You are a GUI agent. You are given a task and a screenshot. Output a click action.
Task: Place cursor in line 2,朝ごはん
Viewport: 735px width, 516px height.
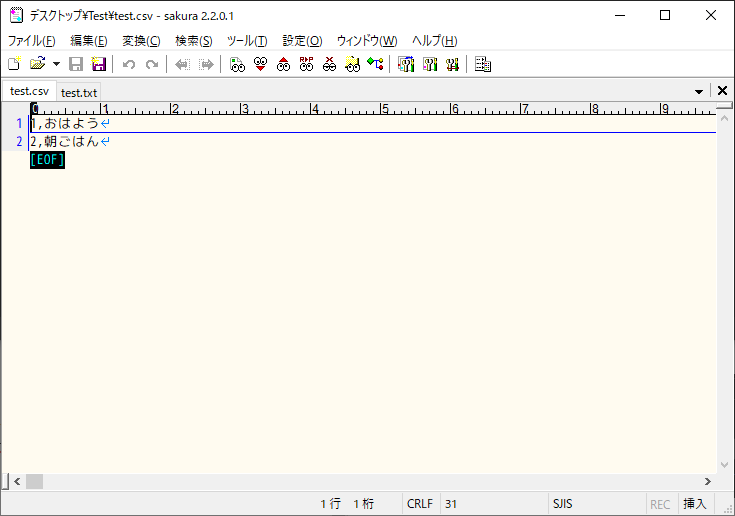65,142
